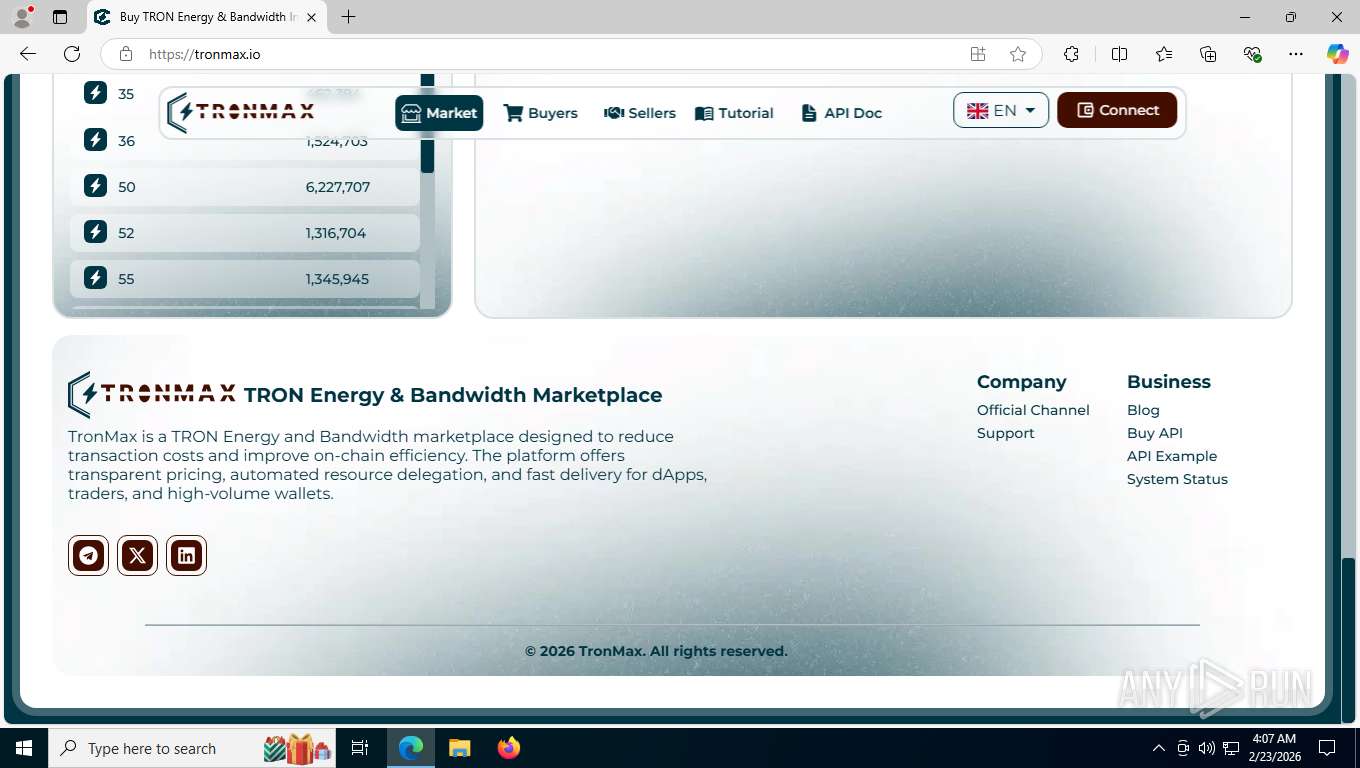Image resolution: width=1360 pixels, height=768 pixels.
Task: Open browser Extensions icon
Action: (1071, 54)
